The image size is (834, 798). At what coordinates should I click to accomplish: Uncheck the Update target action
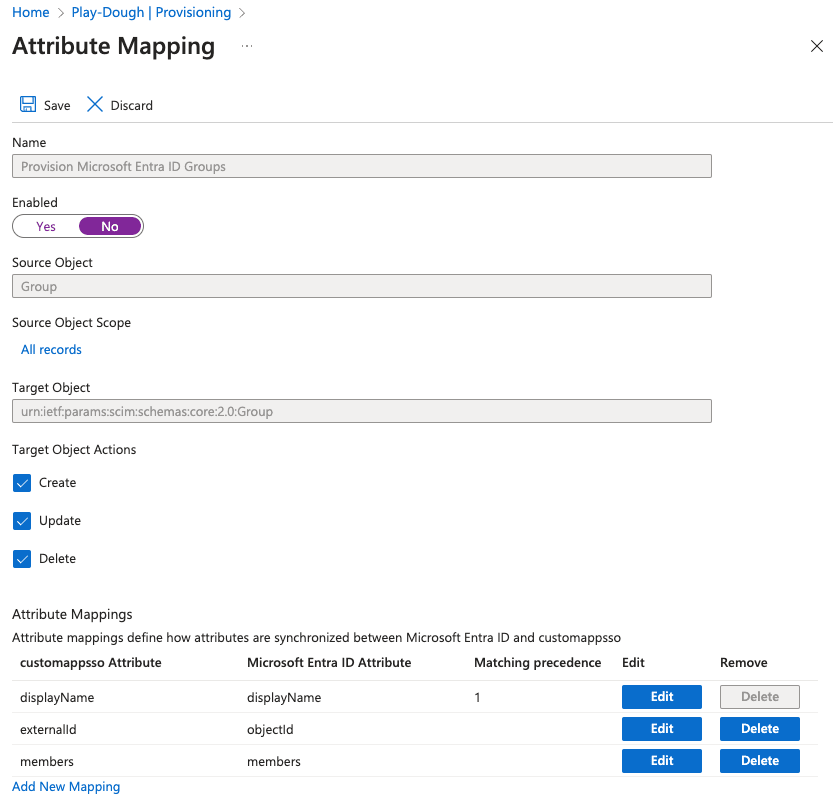[x=21, y=521]
